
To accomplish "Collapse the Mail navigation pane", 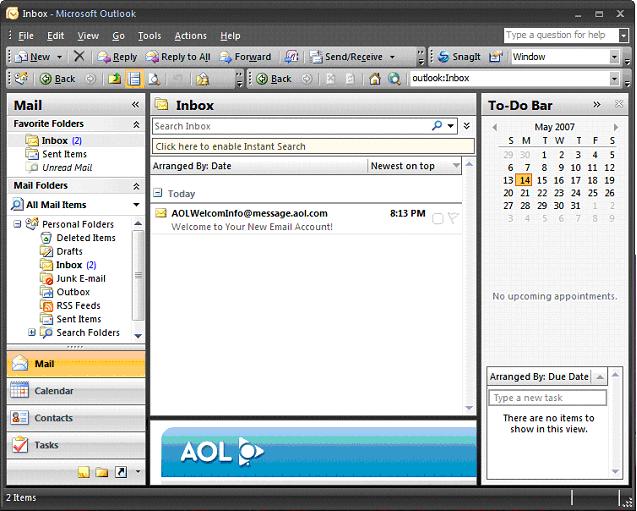I will (x=135, y=105).
